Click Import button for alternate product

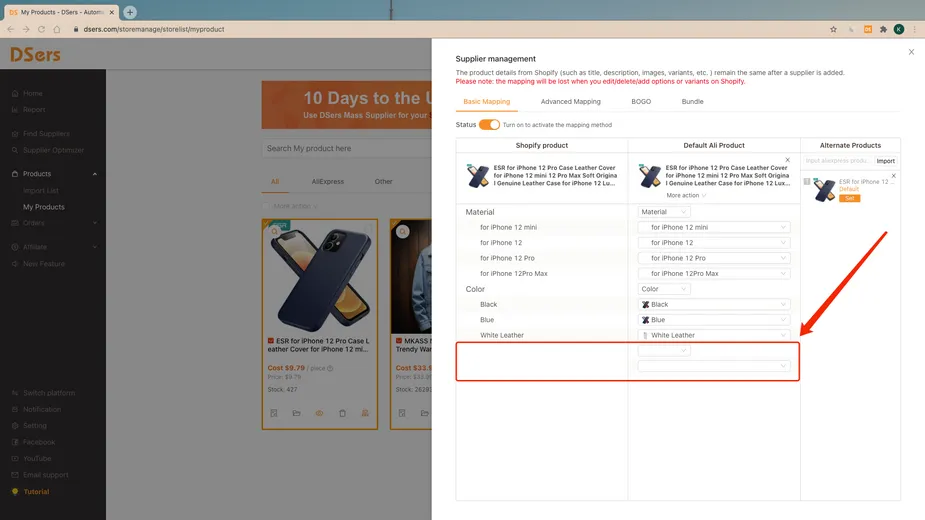(885, 161)
